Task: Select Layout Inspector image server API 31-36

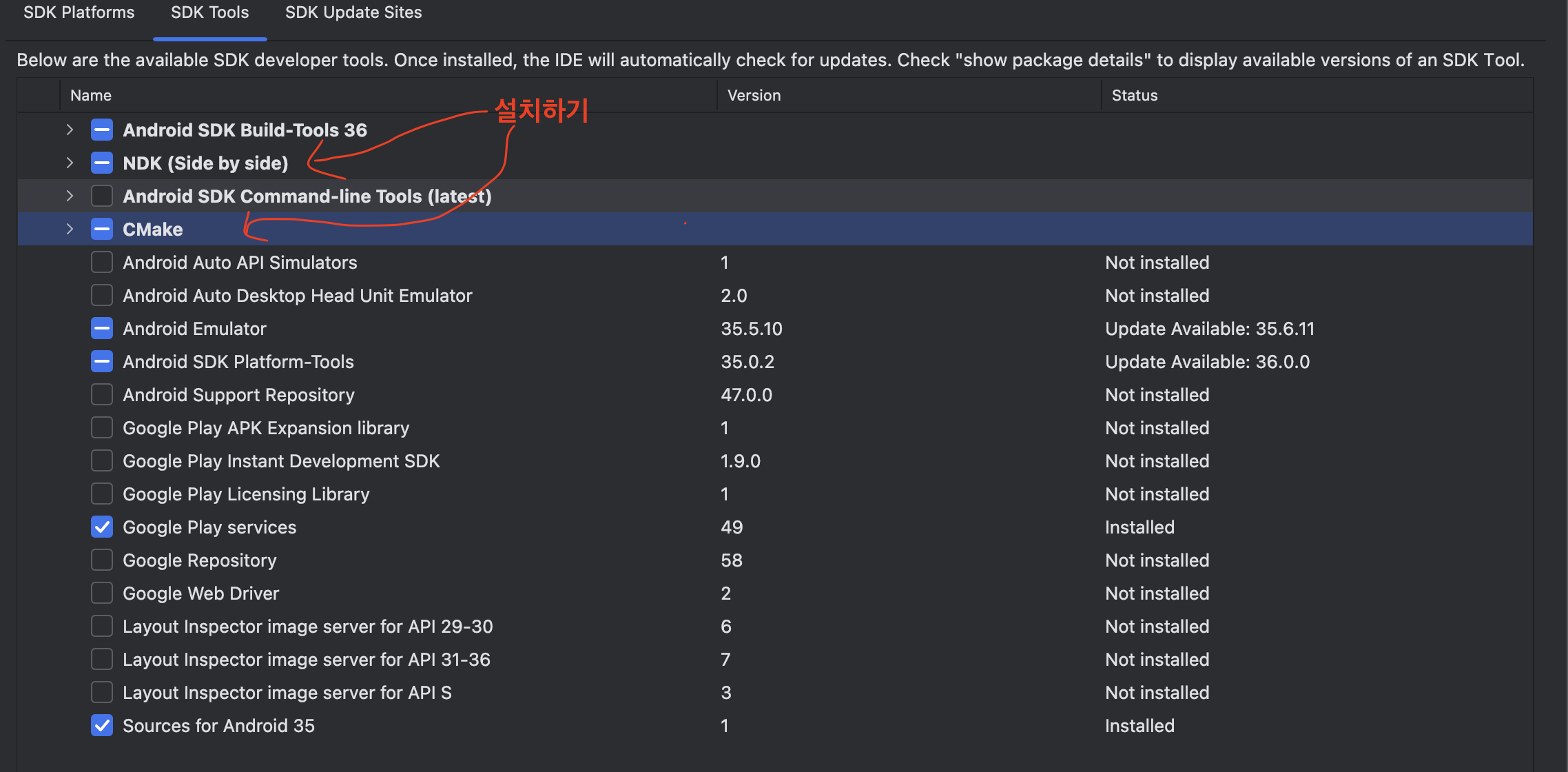Action: click(306, 660)
